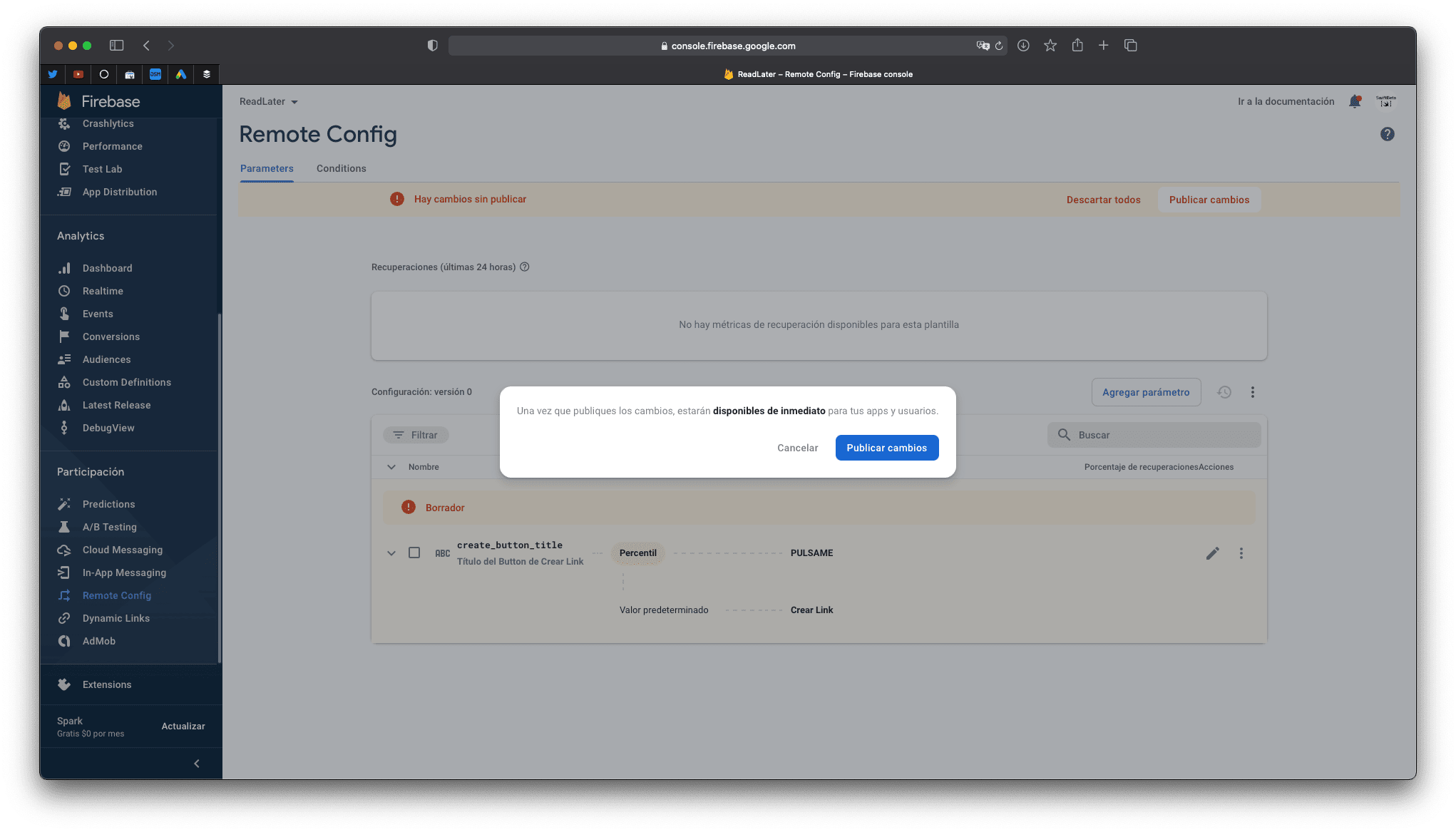Screen dimensions: 1456x832
Task: Select the Parameters tab
Action: (x=266, y=168)
